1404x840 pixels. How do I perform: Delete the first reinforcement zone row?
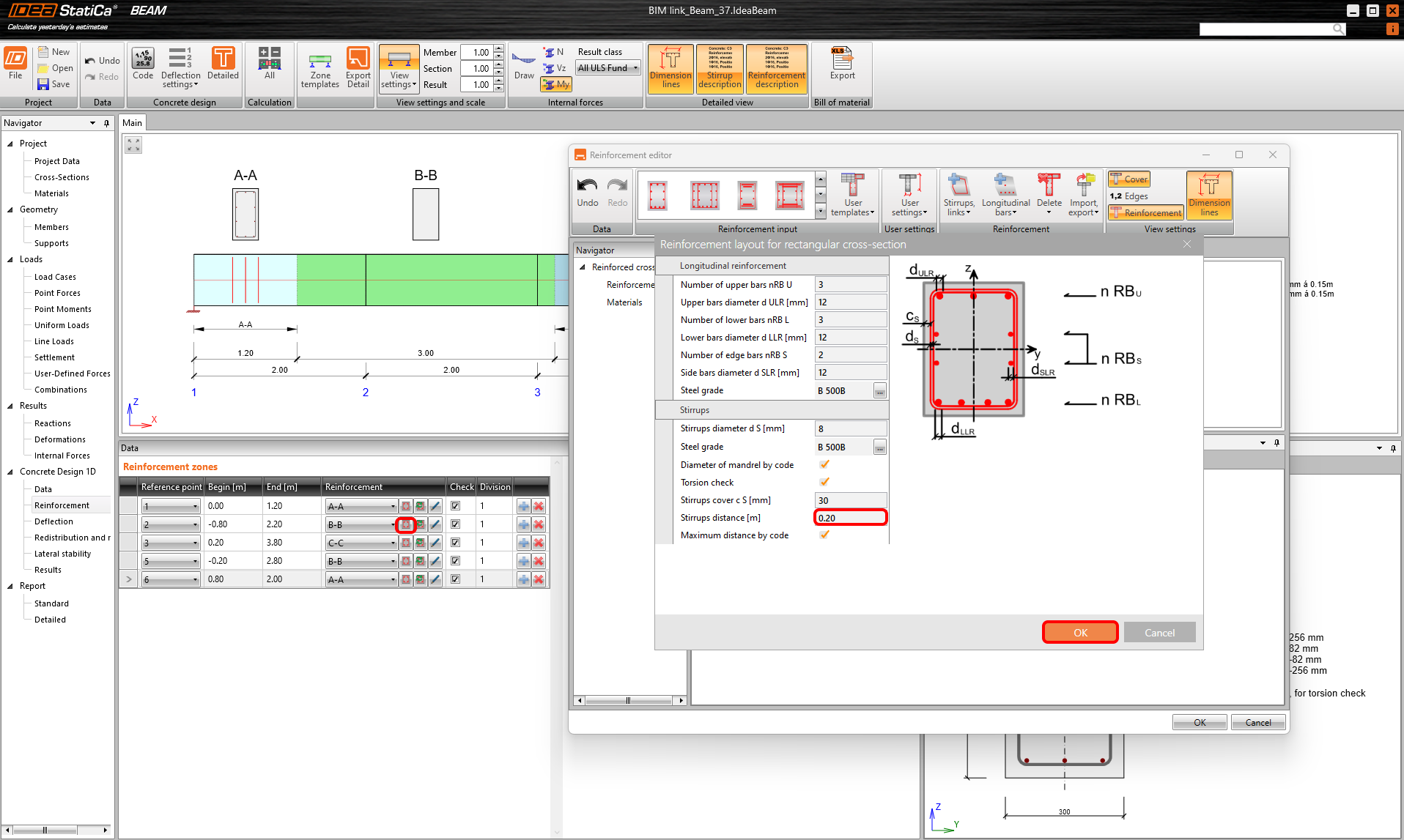(x=539, y=506)
